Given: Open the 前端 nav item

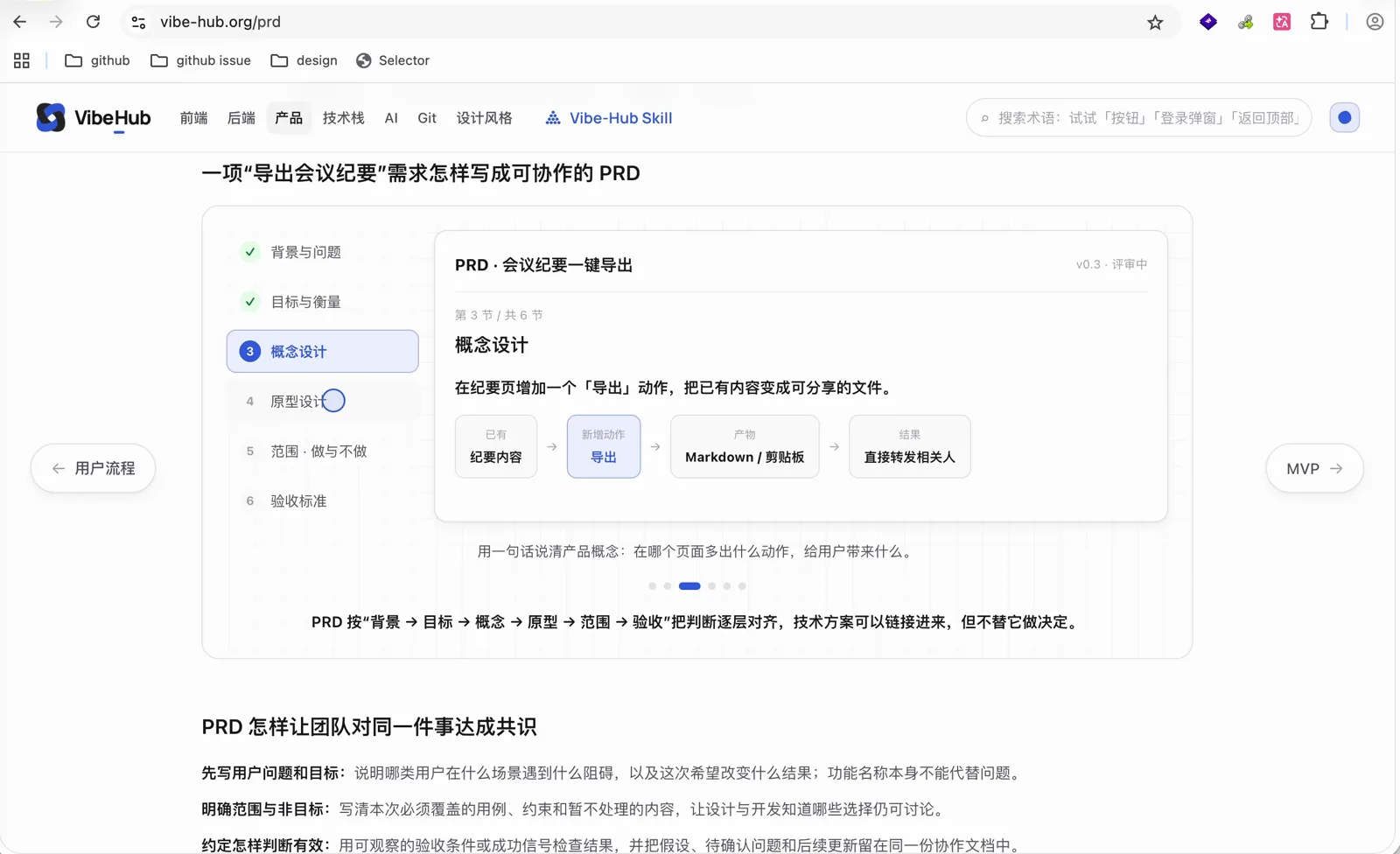Looking at the screenshot, I should pyautogui.click(x=193, y=118).
